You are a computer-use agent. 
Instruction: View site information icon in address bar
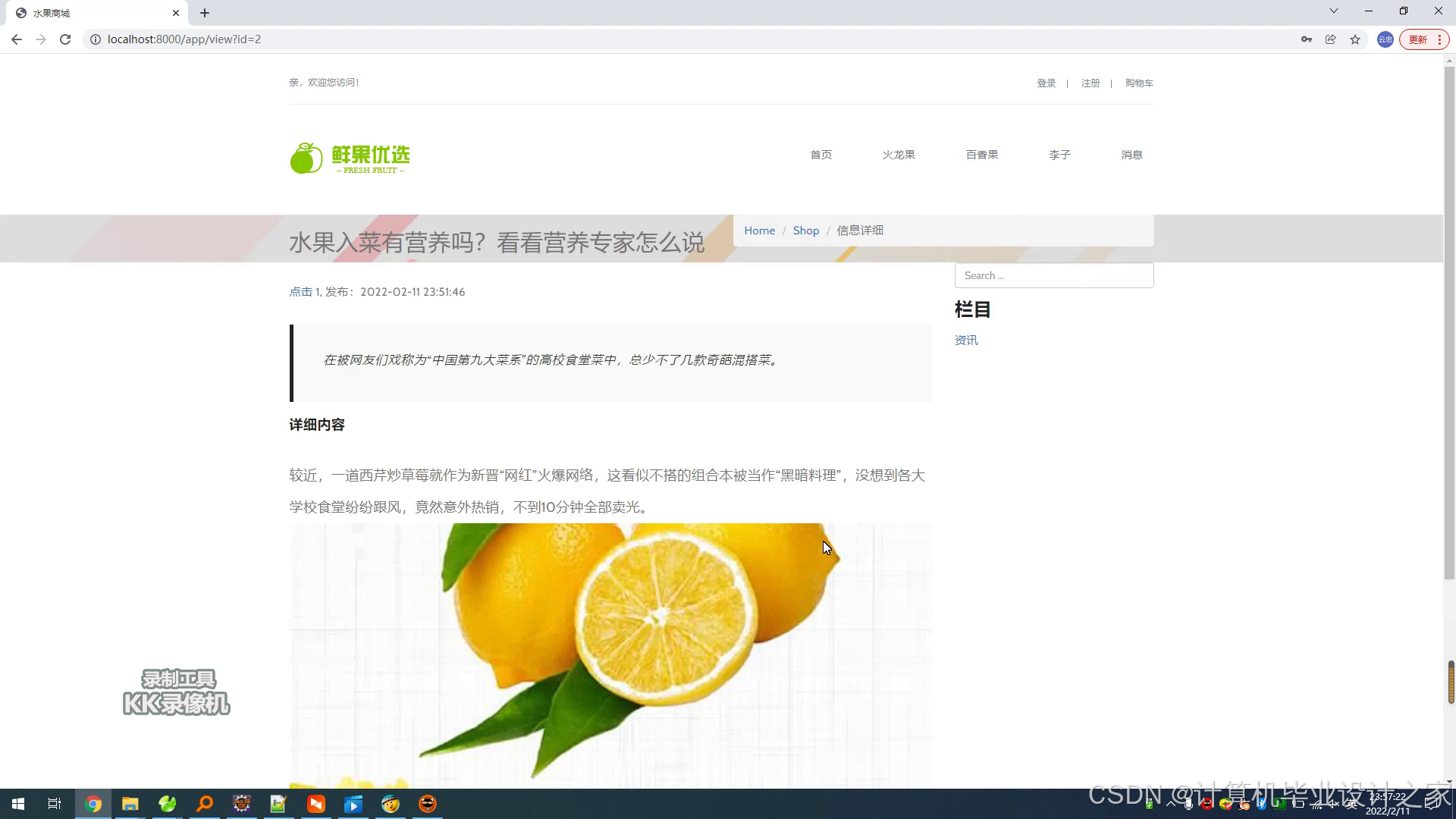coord(96,39)
